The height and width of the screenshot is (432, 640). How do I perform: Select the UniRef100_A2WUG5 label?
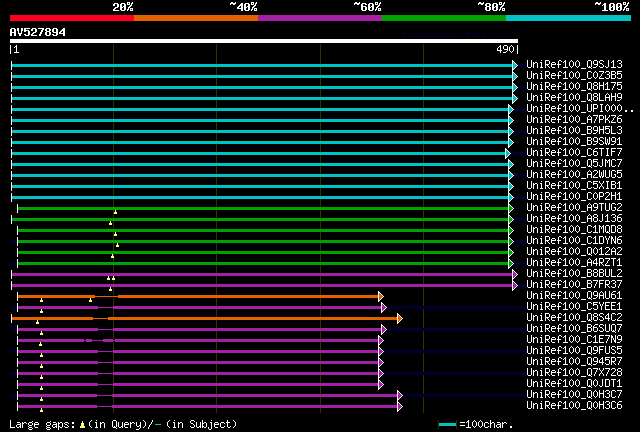[x=574, y=175]
